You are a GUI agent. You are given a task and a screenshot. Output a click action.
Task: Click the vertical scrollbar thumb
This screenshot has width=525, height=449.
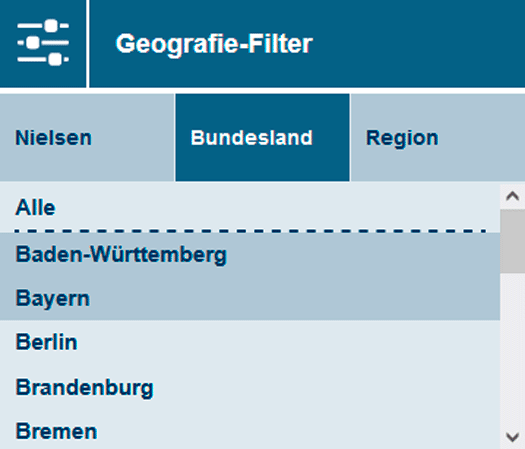click(x=512, y=241)
